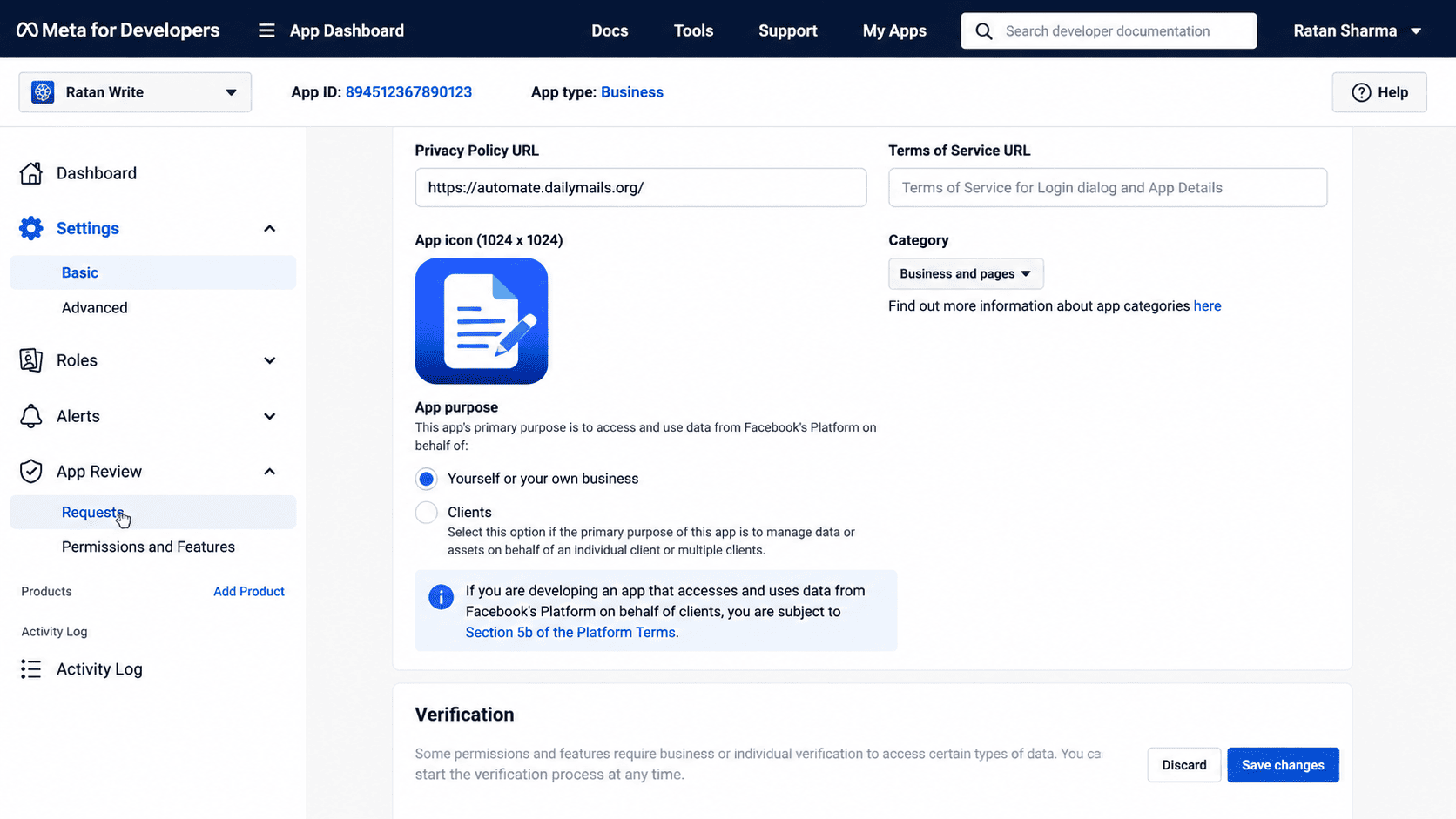This screenshot has height=819, width=1456.
Task: Click the Alerts bell icon
Action: pyautogui.click(x=31, y=416)
